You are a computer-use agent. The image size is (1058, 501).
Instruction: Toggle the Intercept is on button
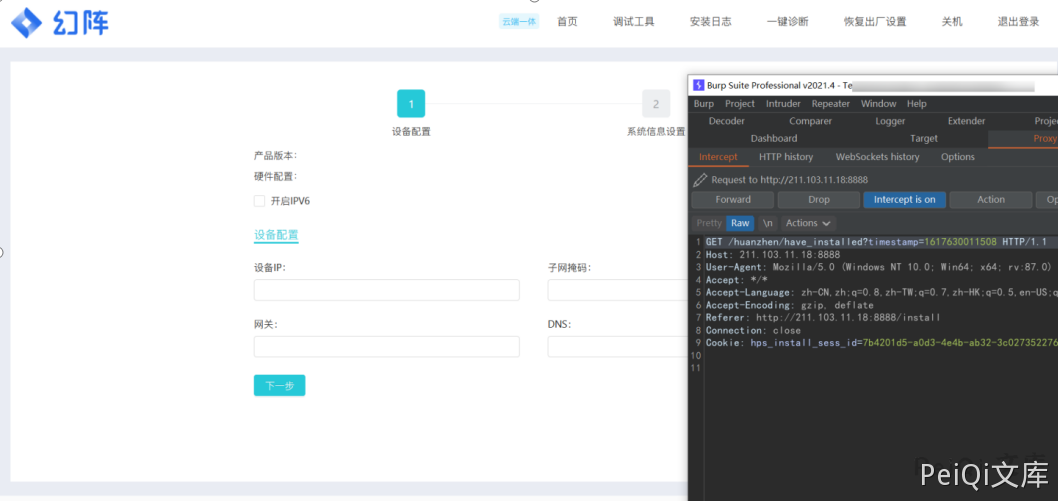(x=904, y=200)
